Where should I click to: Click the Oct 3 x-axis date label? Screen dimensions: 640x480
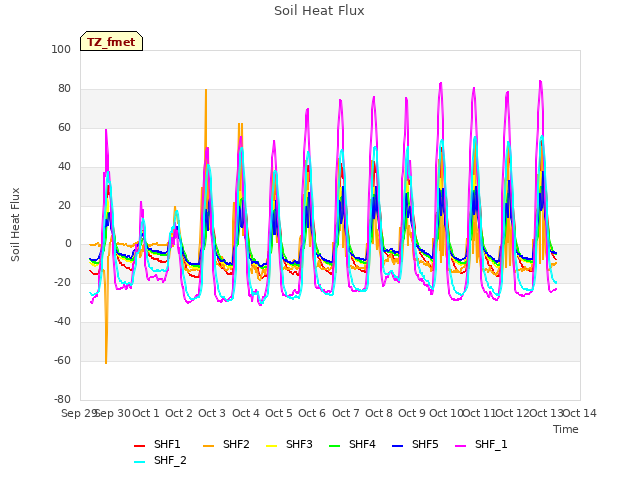point(212,413)
